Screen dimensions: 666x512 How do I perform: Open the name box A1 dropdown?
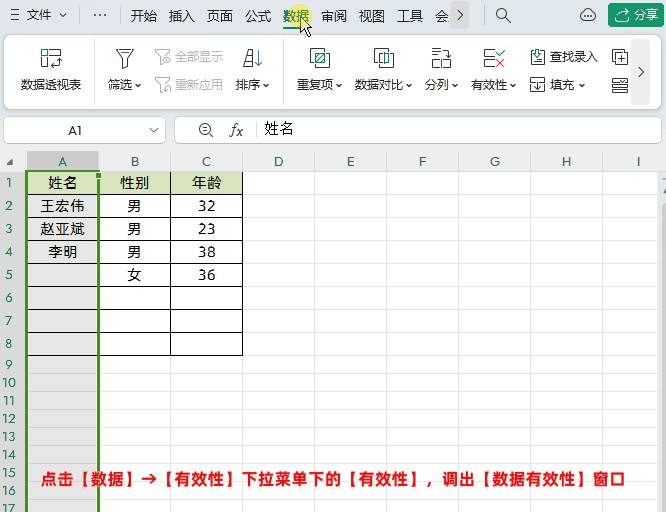(154, 130)
